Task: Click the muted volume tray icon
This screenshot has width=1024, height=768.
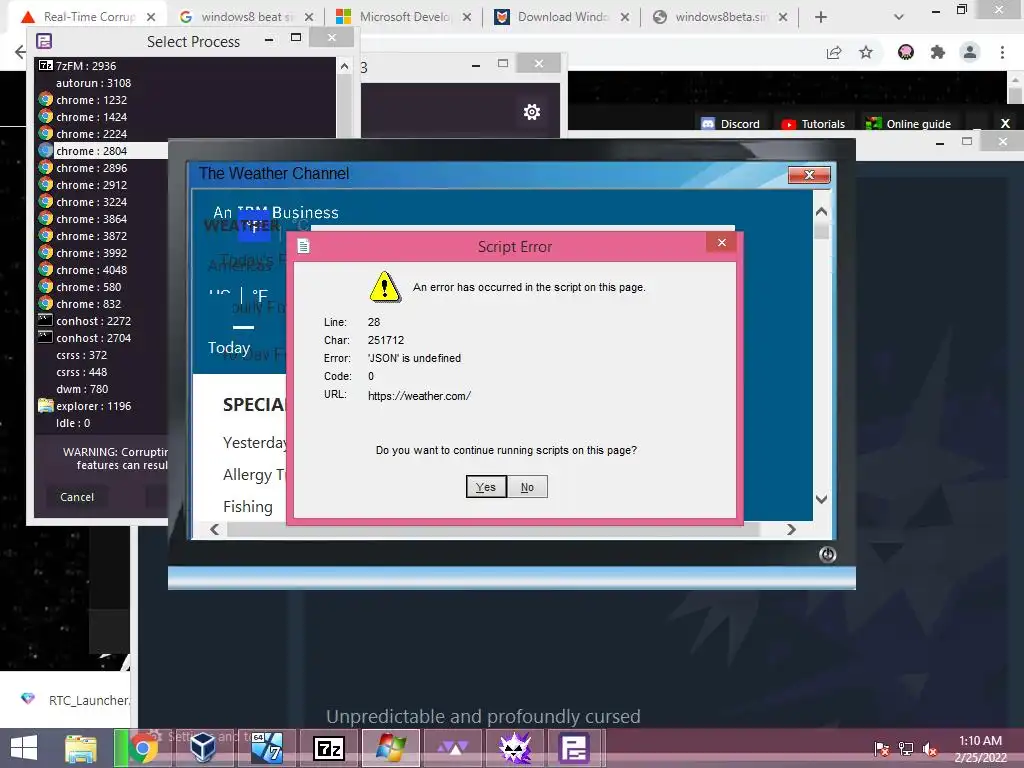Action: click(x=931, y=749)
